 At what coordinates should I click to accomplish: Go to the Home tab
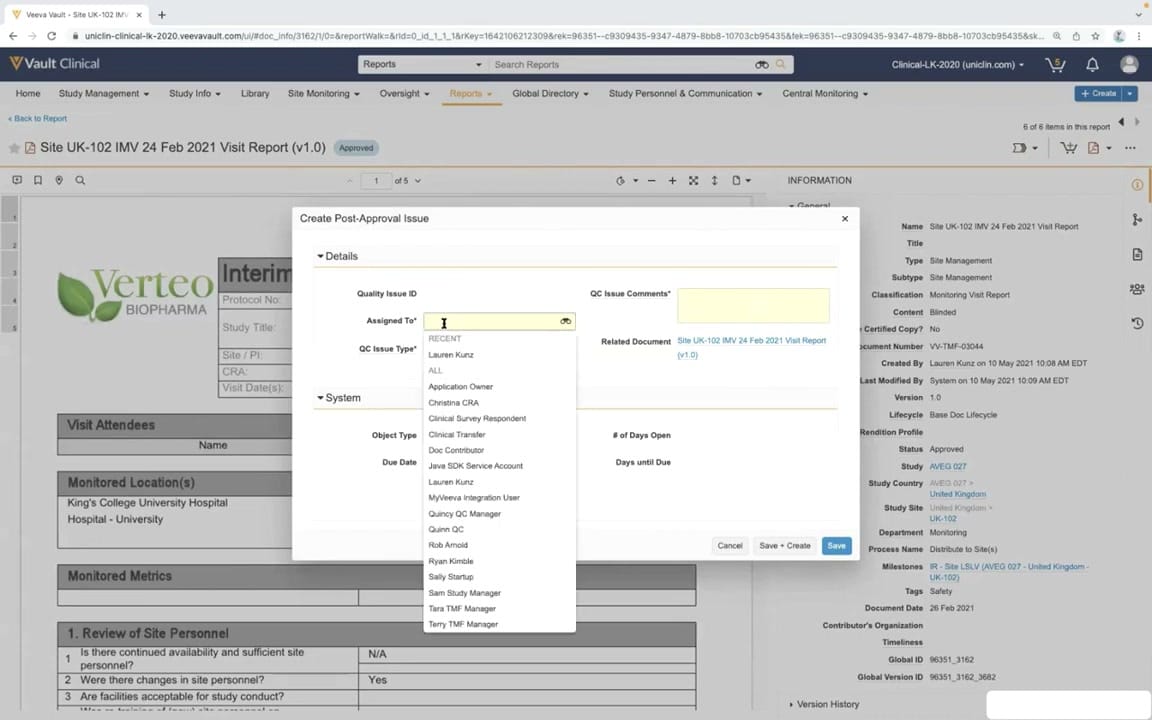pyautogui.click(x=28, y=93)
